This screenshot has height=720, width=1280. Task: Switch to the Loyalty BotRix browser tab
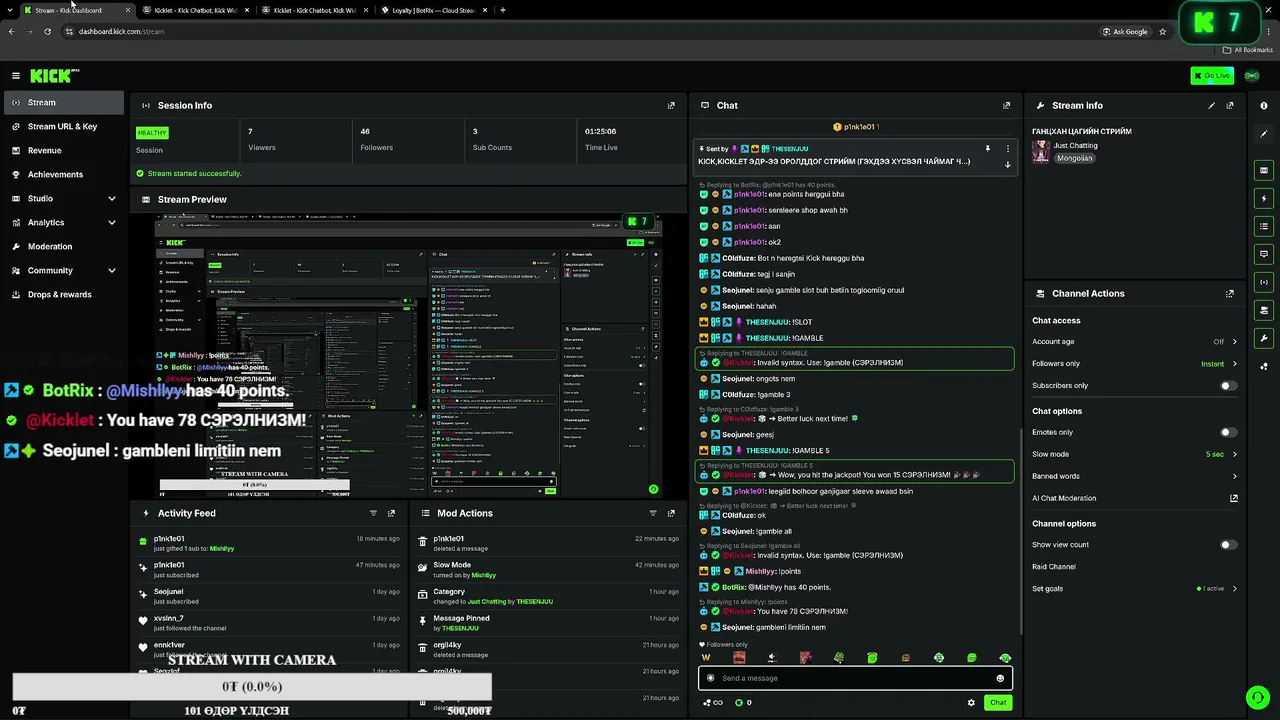pos(433,10)
